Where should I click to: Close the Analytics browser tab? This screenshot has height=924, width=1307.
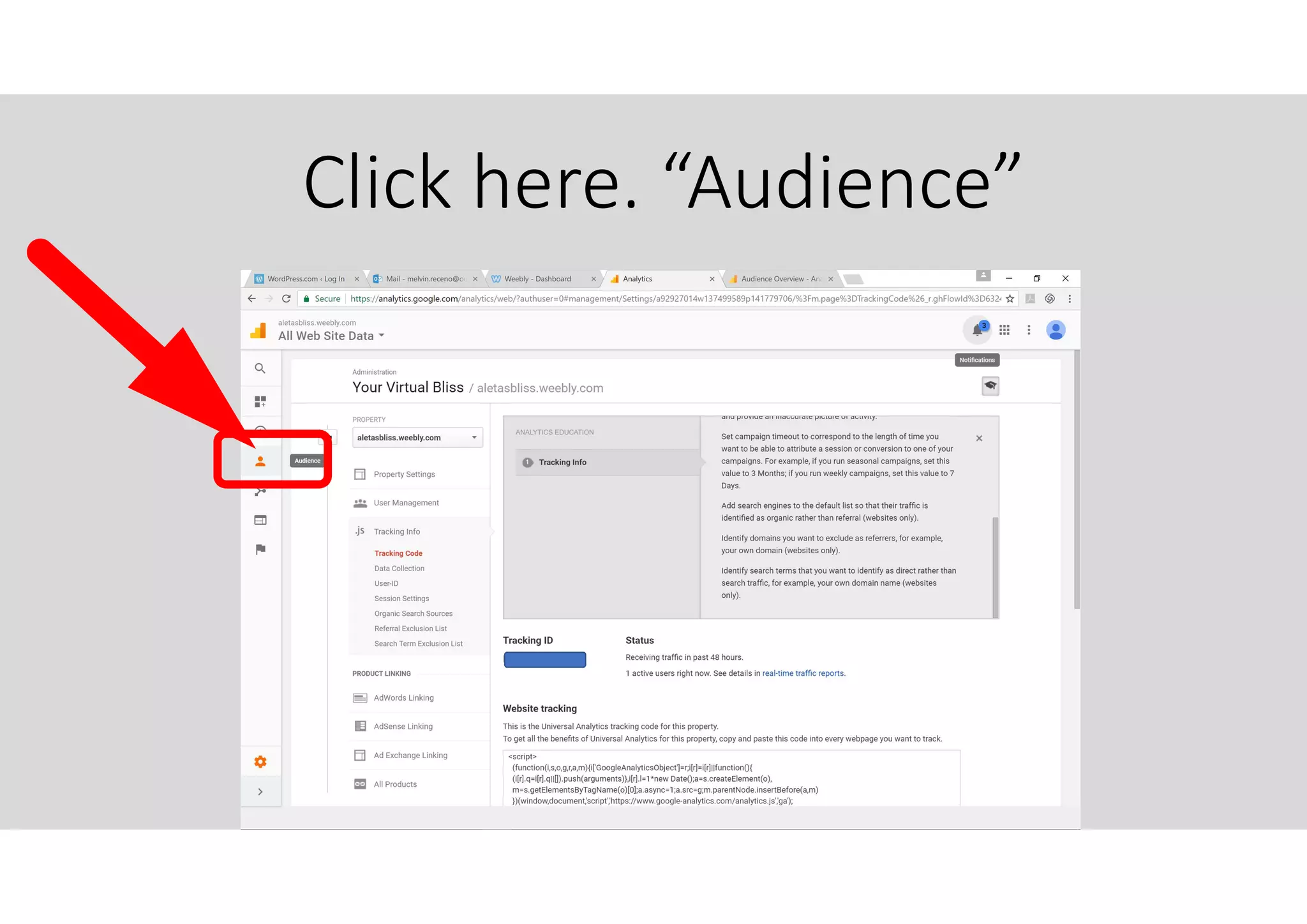coord(712,279)
